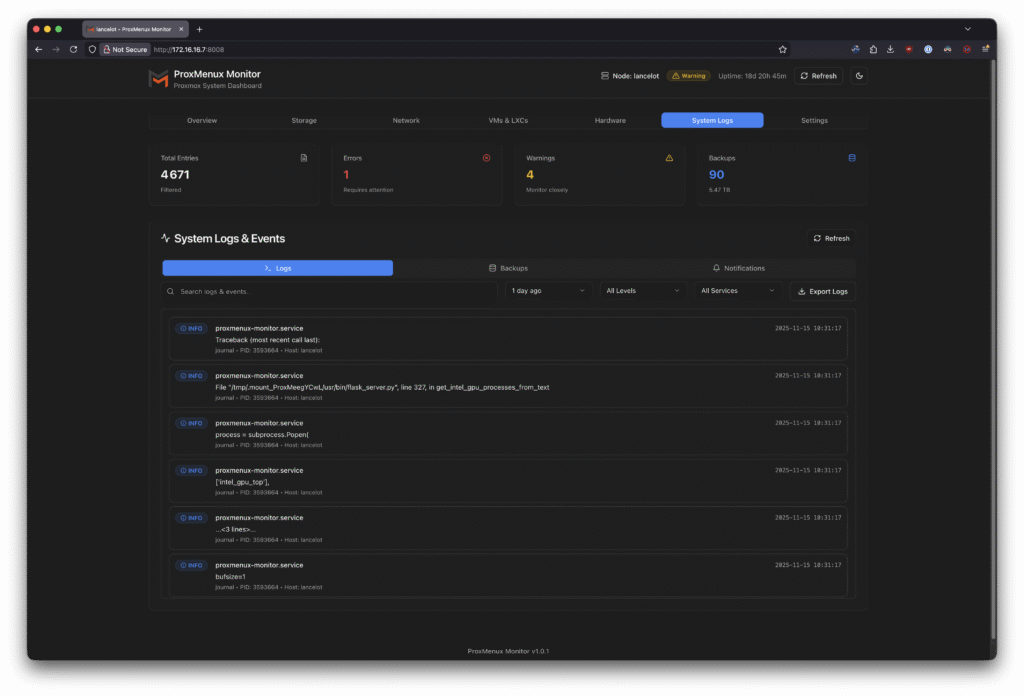The image size is (1024, 696).
Task: Switch to the Notifications sub-tab
Action: tap(738, 268)
